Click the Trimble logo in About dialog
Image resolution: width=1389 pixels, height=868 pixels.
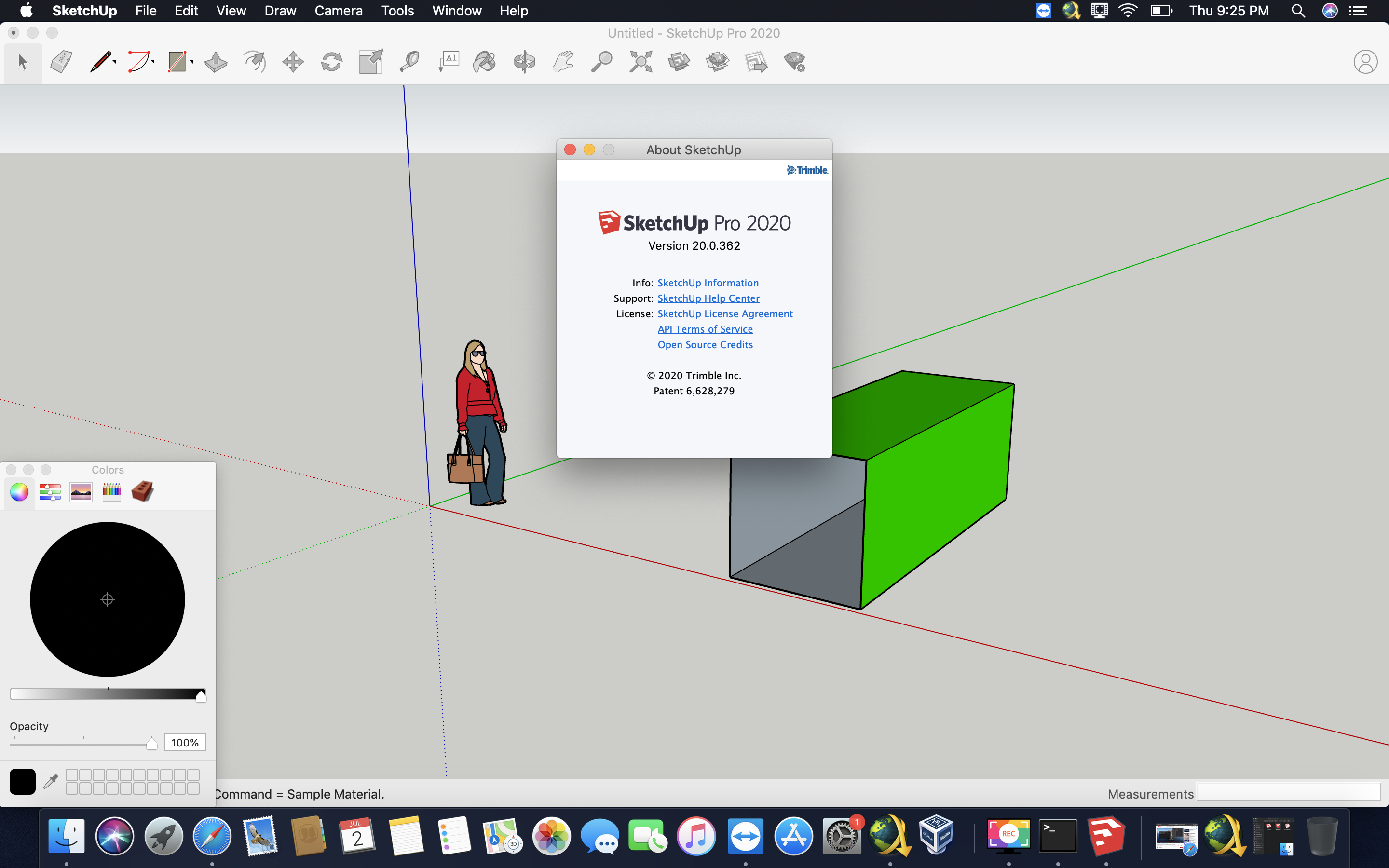(x=807, y=170)
